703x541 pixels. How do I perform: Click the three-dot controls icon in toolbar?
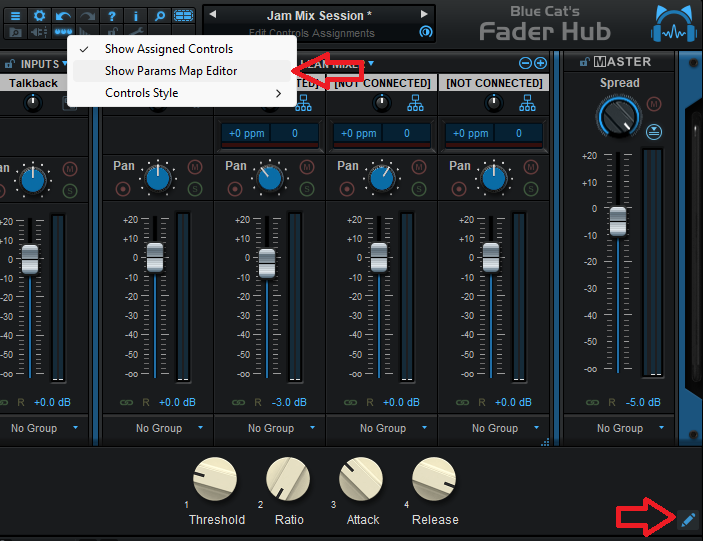(63, 32)
